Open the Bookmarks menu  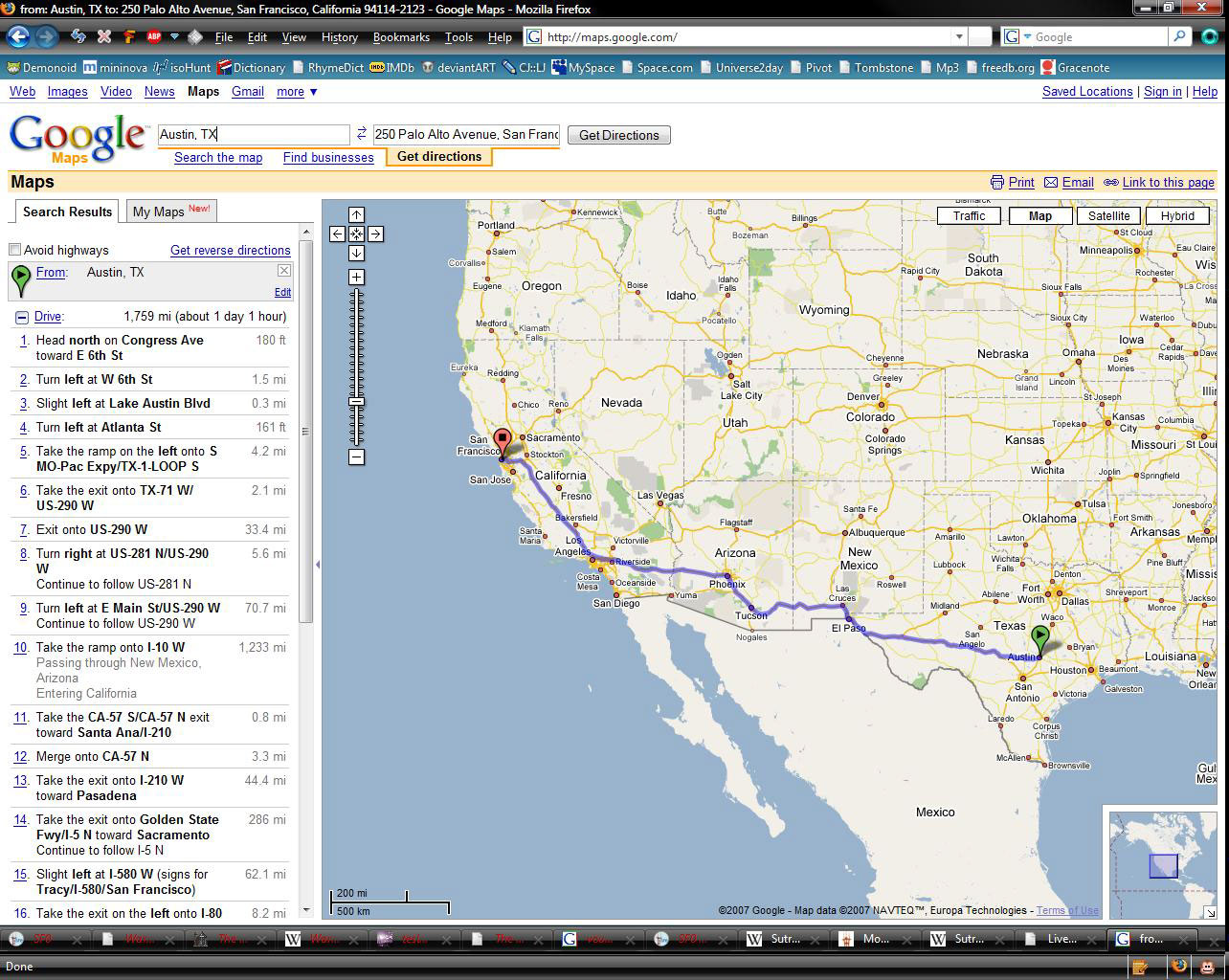pyautogui.click(x=401, y=36)
